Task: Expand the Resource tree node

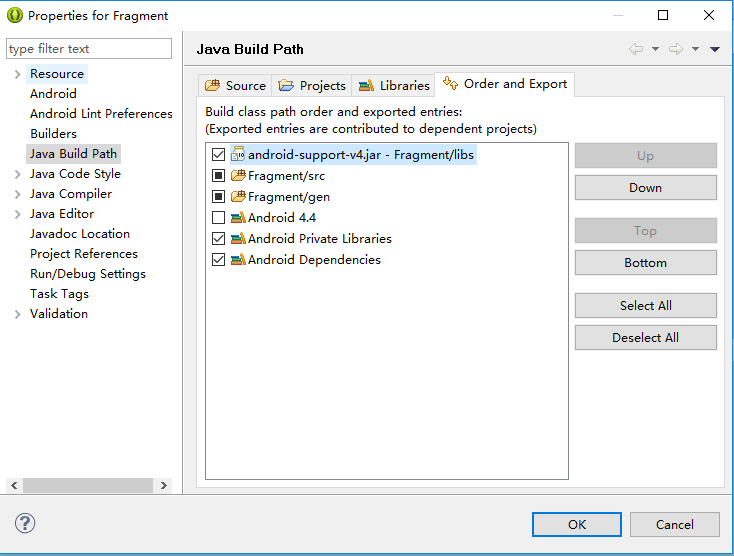Action: tap(17, 74)
